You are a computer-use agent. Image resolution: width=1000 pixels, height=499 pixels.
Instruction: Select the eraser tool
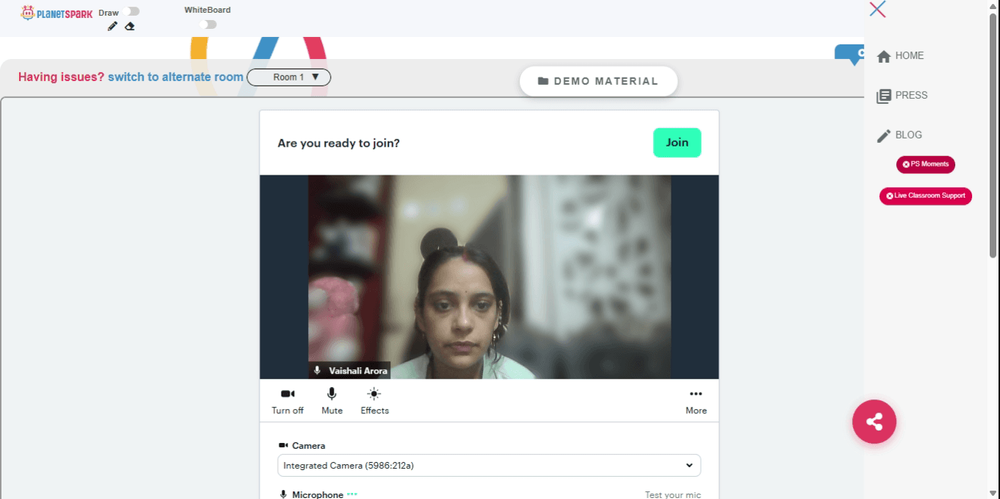click(129, 26)
